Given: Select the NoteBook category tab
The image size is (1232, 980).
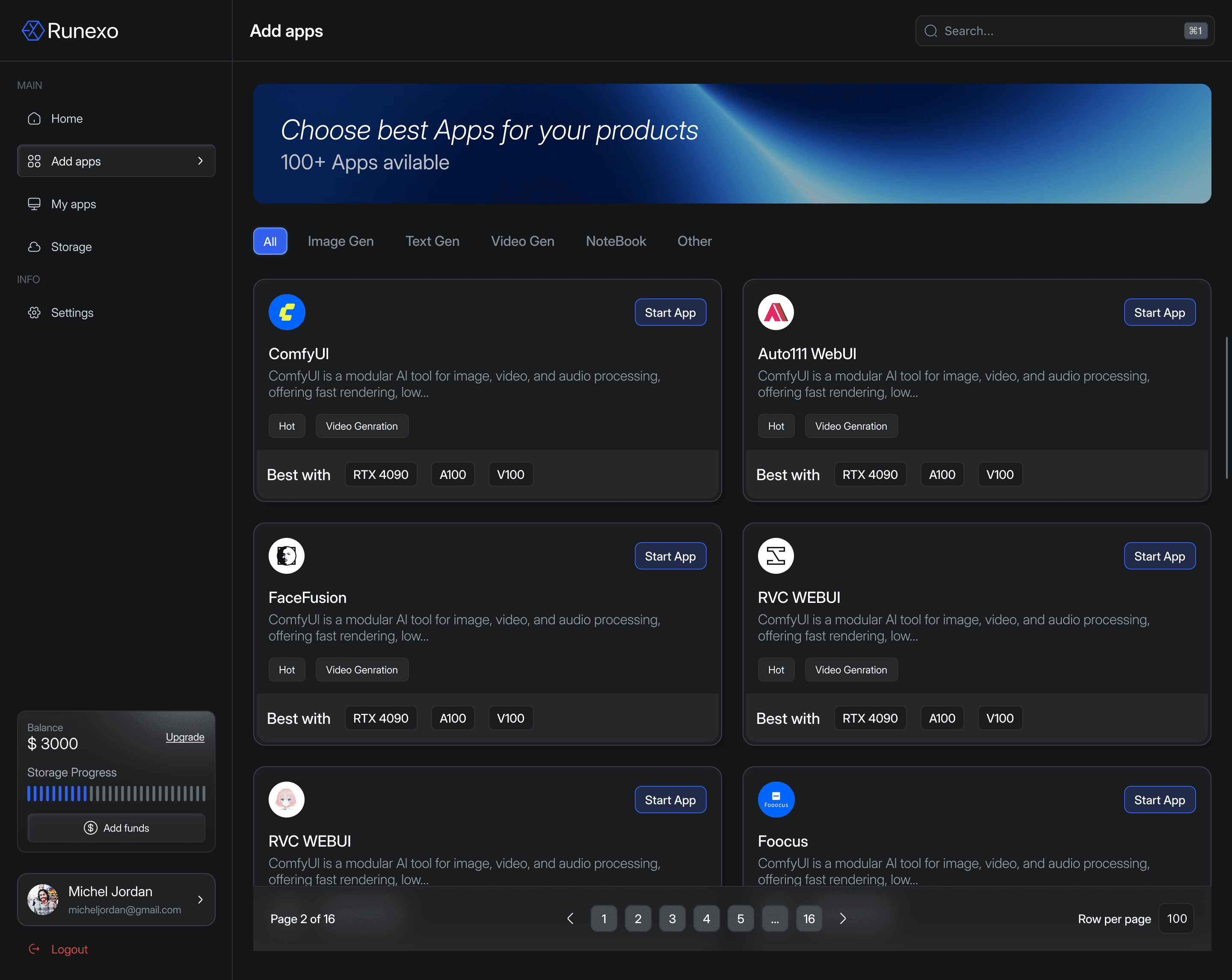Looking at the screenshot, I should pos(616,241).
